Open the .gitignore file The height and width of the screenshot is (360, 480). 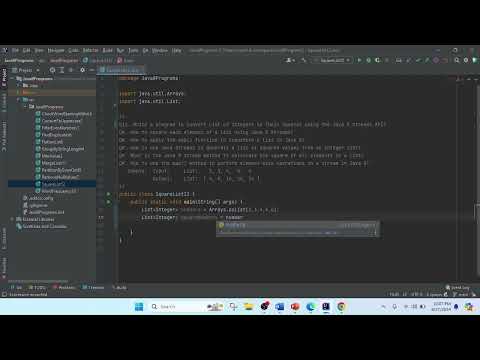click(x=36, y=205)
